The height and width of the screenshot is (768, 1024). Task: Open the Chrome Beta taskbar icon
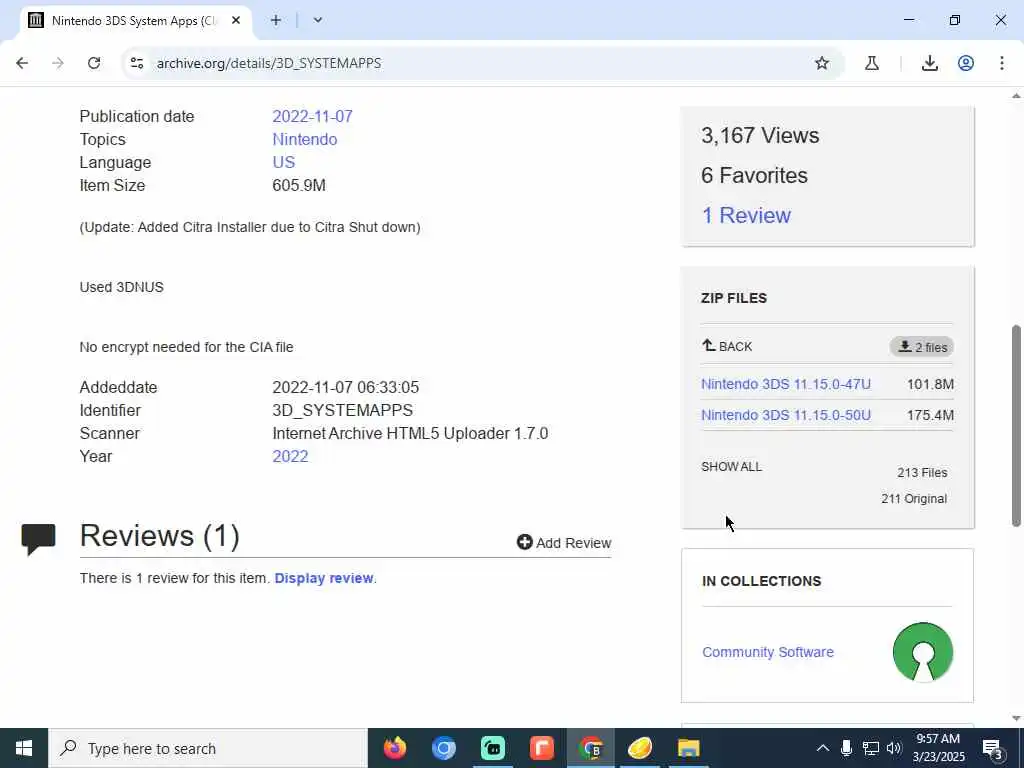point(590,748)
